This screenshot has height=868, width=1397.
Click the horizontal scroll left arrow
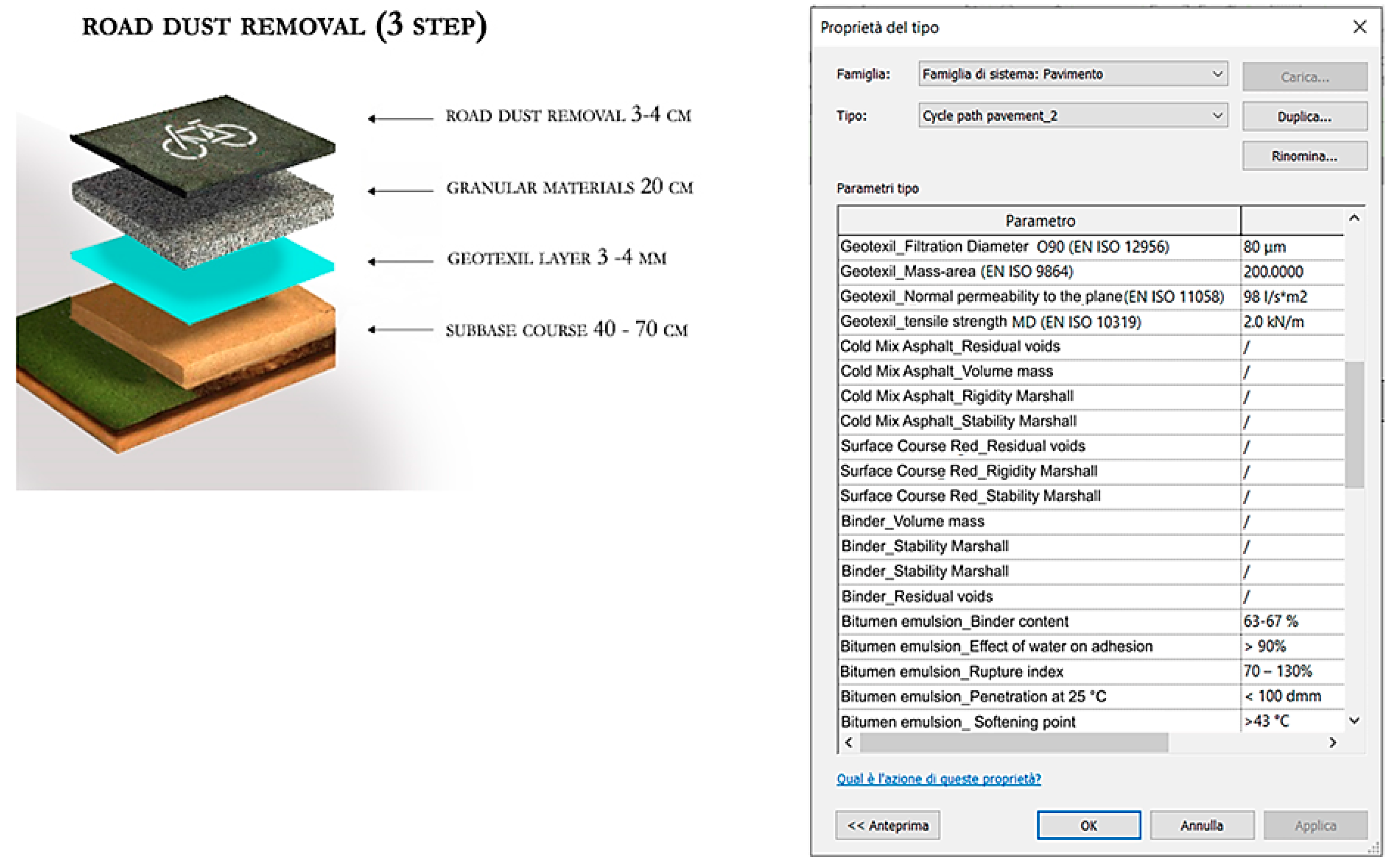(849, 742)
